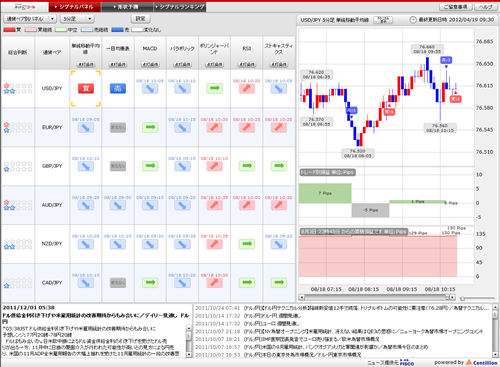This screenshot has height=367, width=500.
Task: Click the blue sell signal icon for USD/JPY
Action: pyautogui.click(x=118, y=88)
